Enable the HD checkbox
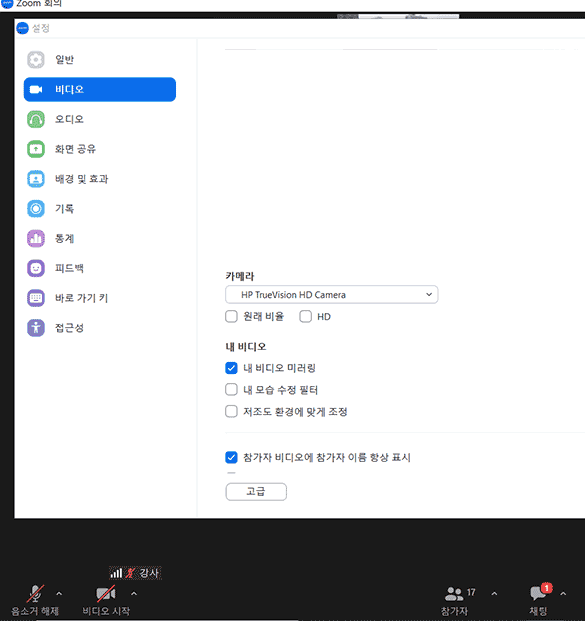Image resolution: width=585 pixels, height=621 pixels. tap(305, 316)
